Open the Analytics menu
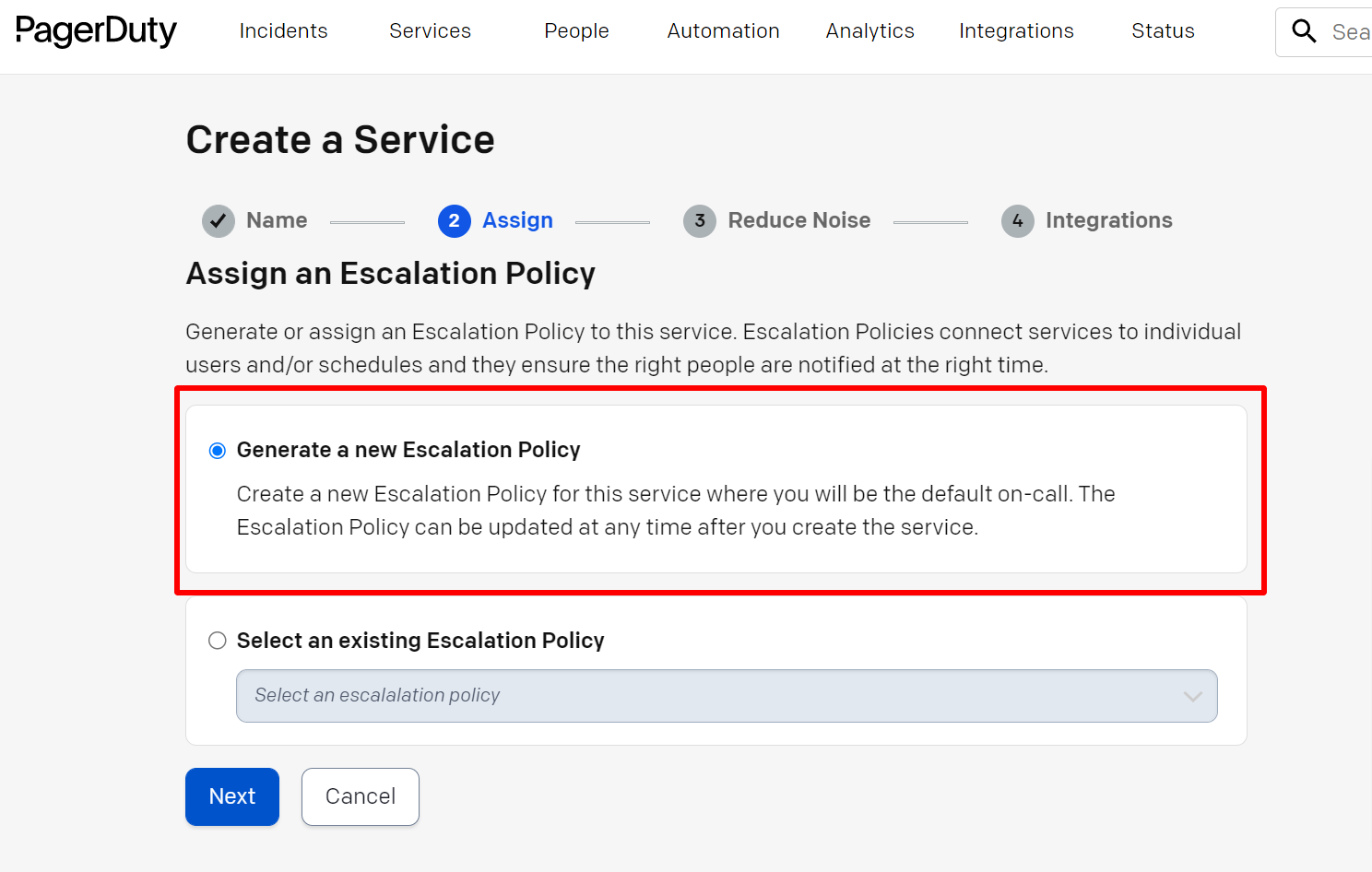The image size is (1372, 872). [869, 30]
